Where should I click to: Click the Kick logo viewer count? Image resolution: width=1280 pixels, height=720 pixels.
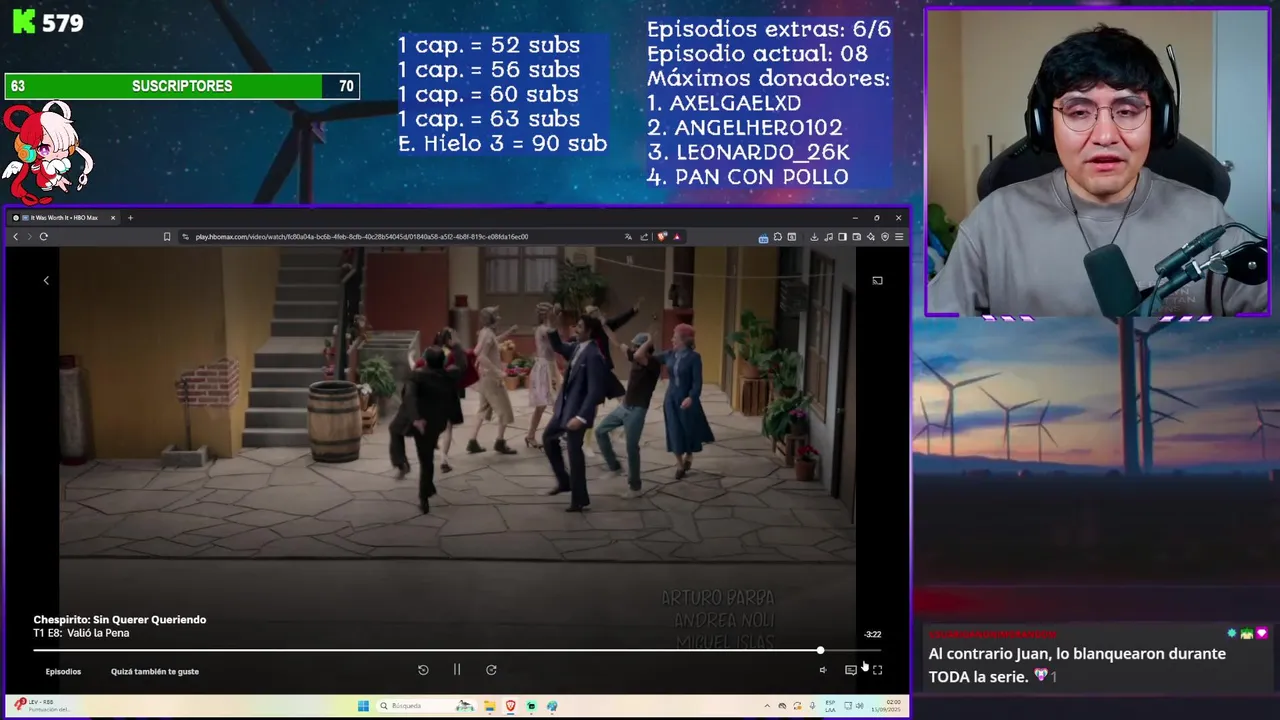click(x=47, y=22)
